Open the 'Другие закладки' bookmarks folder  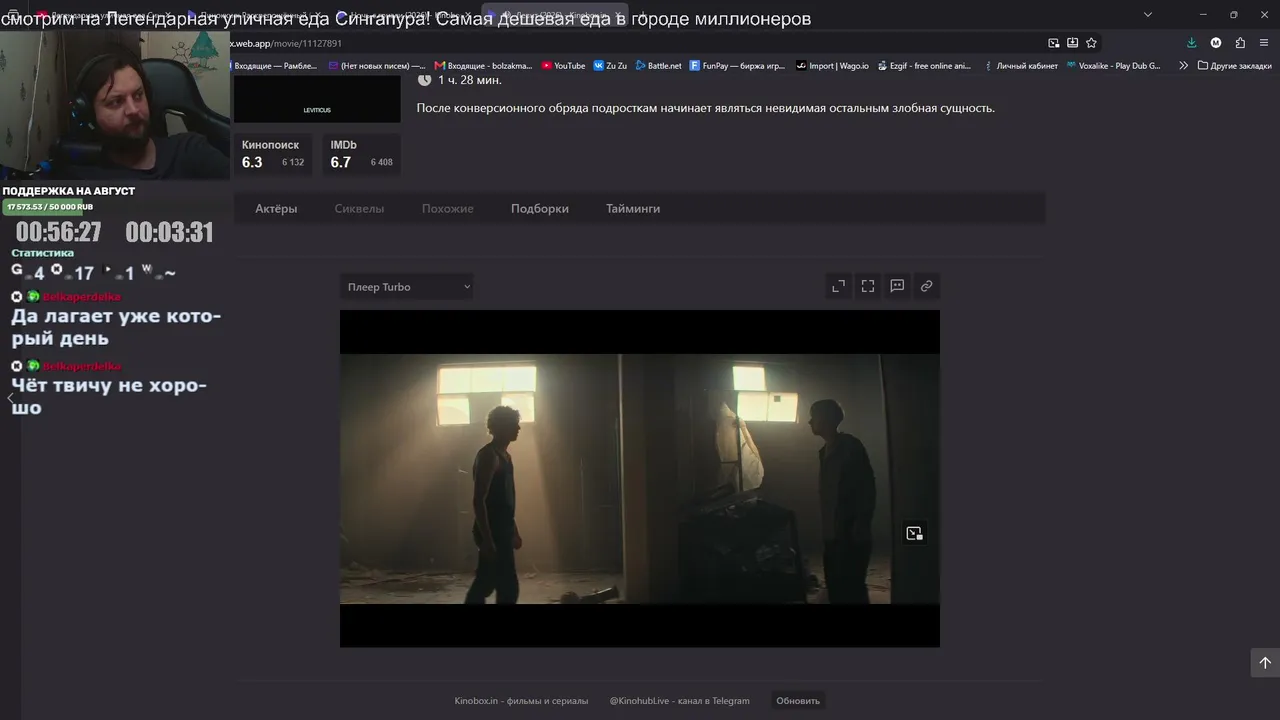(1234, 66)
